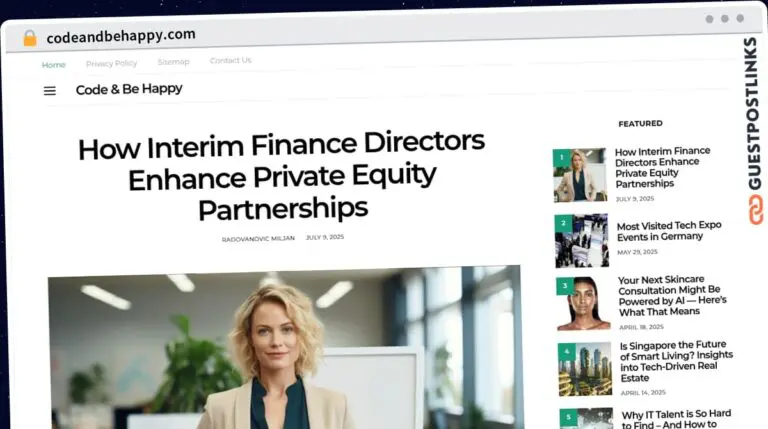Click the green number 3 badge
768x429 pixels.
pos(565,286)
